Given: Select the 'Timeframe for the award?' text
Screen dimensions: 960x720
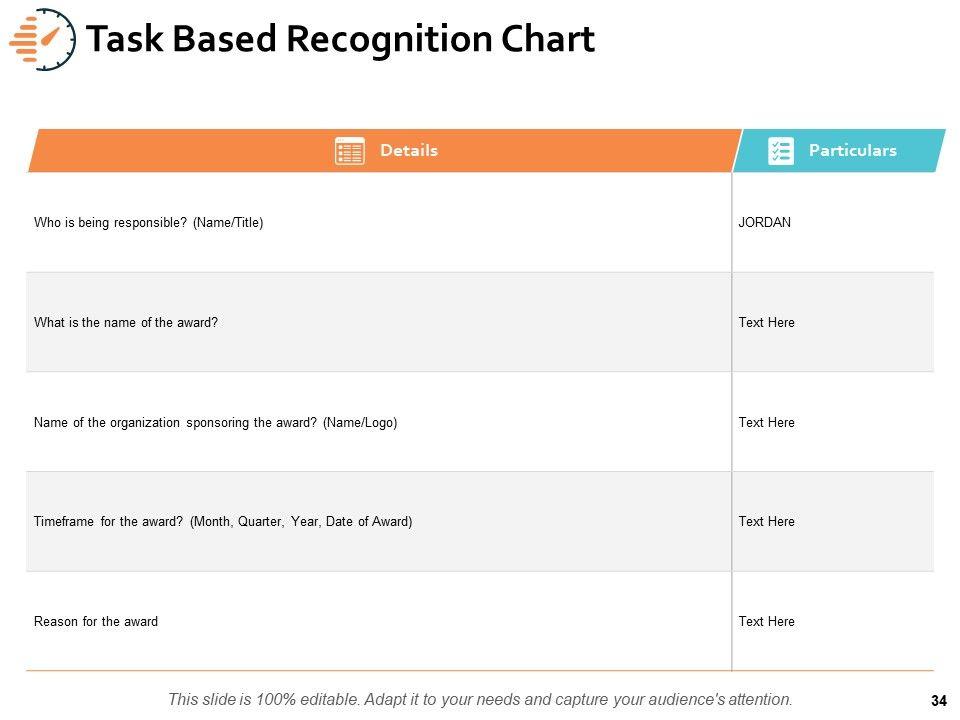Looking at the screenshot, I should pyautogui.click(x=223, y=522).
